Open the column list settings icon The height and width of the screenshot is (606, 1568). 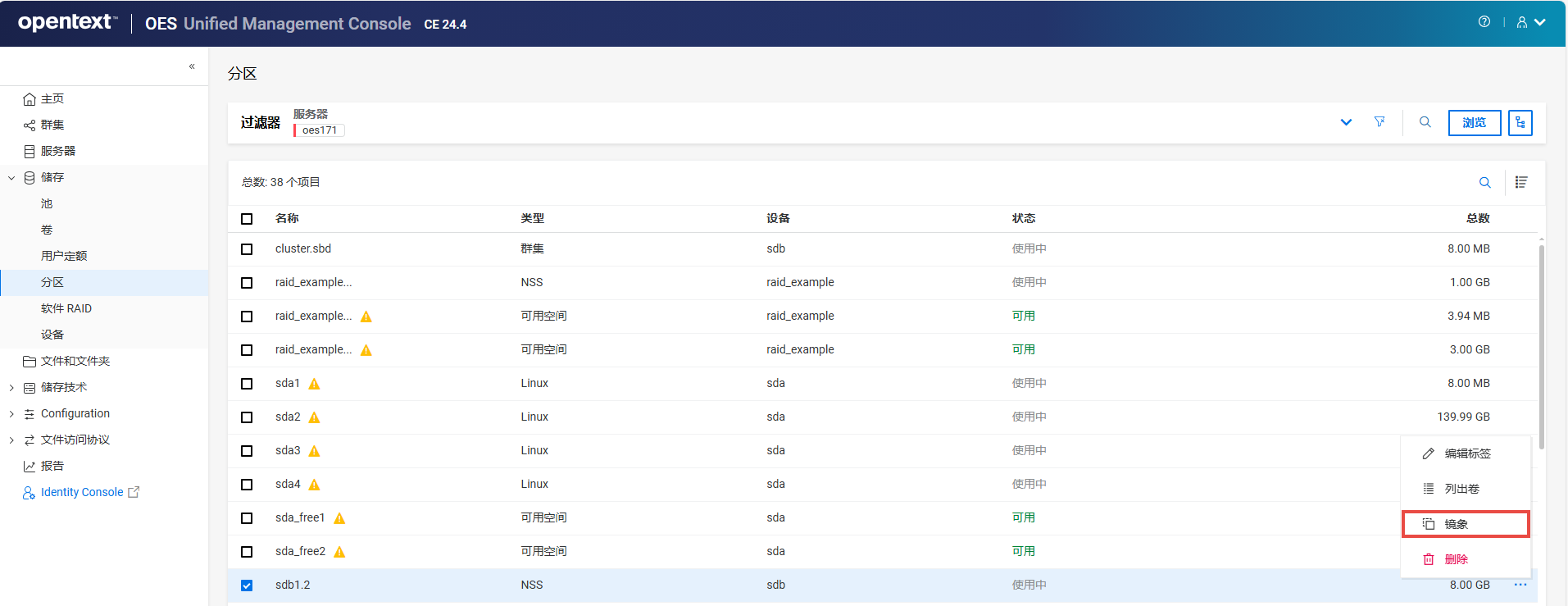pyautogui.click(x=1521, y=182)
